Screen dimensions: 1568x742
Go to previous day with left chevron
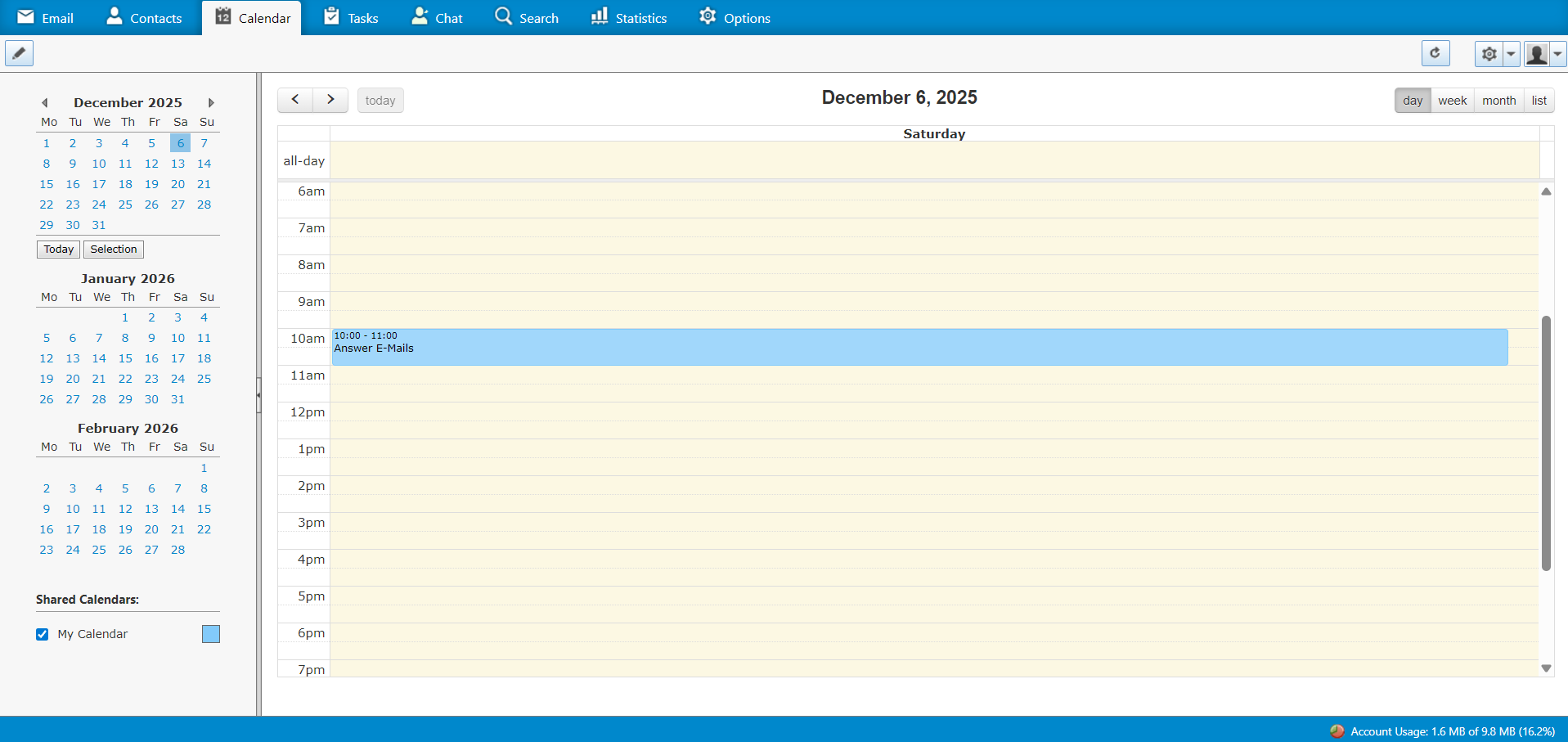(x=295, y=100)
